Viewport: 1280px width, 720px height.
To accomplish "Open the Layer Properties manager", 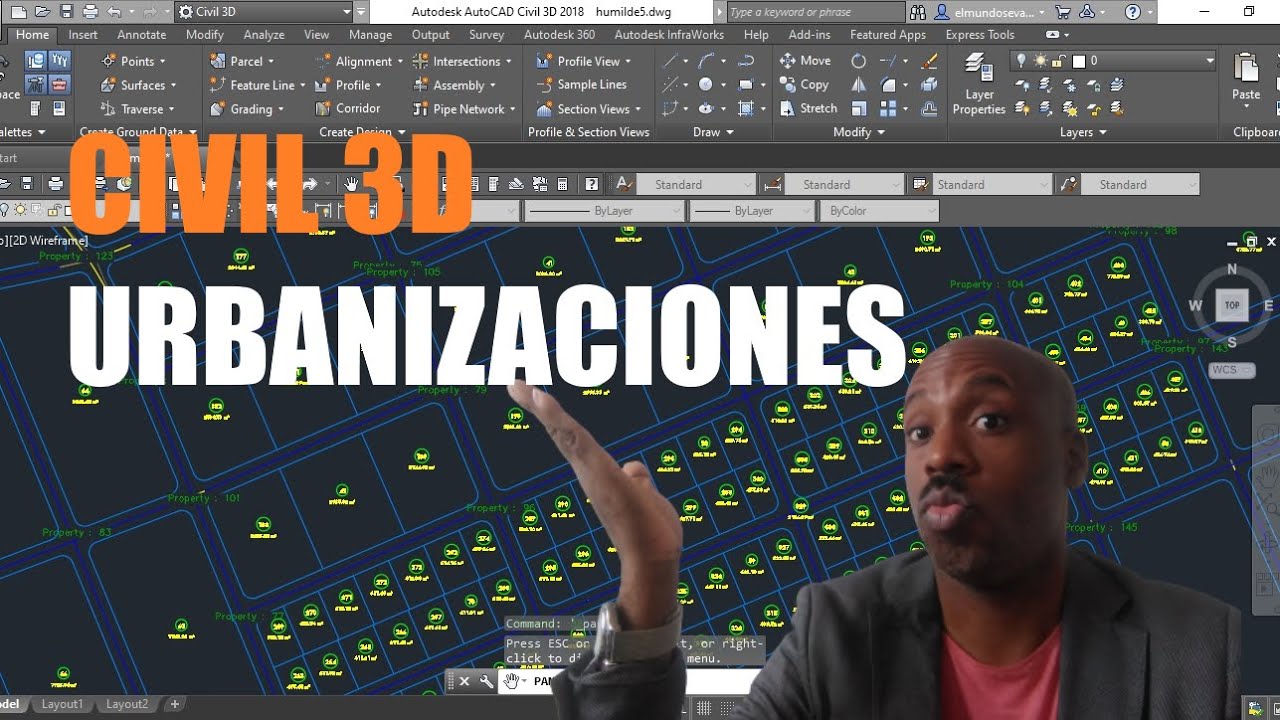I will pos(979,84).
